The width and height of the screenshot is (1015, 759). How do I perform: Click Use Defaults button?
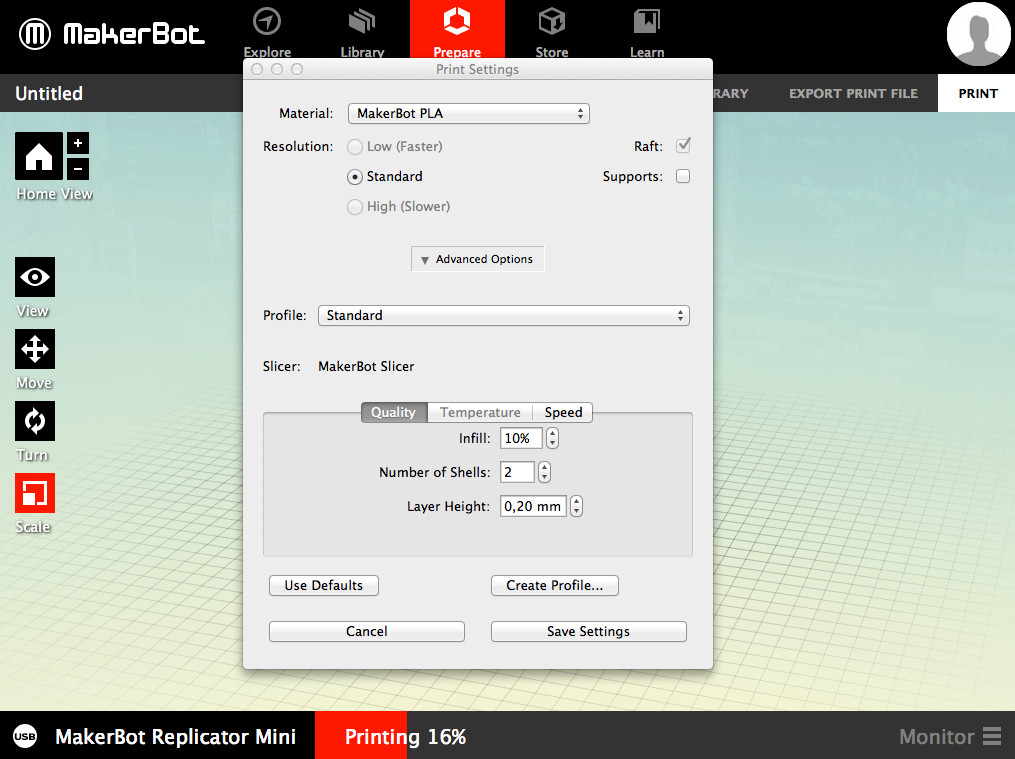(324, 585)
